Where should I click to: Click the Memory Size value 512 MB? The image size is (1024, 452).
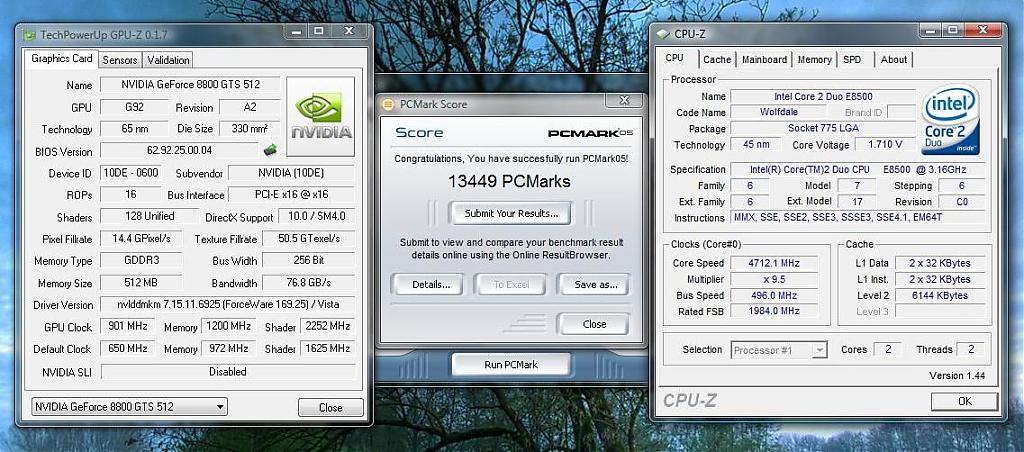click(142, 283)
